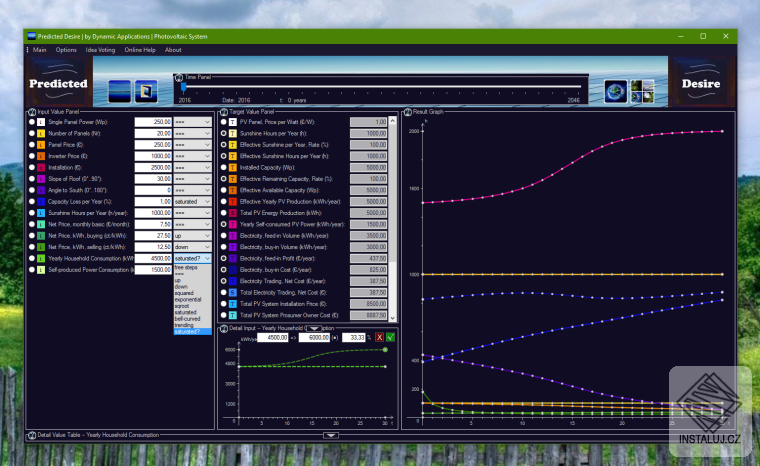This screenshot has height=466, width=760.
Task: Click the Desire logo
Action: [x=701, y=82]
